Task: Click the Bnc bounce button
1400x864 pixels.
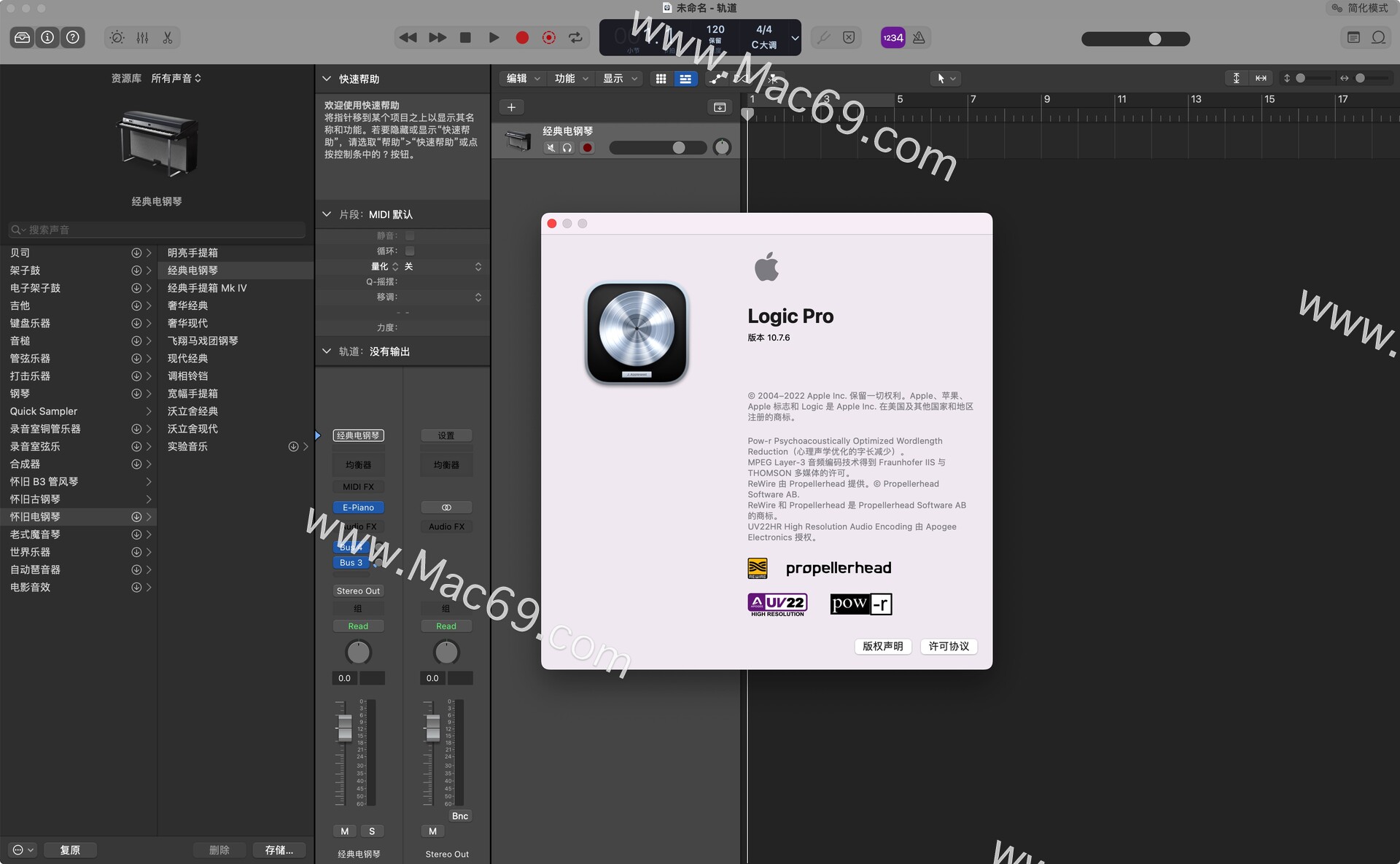Action: coord(460,816)
